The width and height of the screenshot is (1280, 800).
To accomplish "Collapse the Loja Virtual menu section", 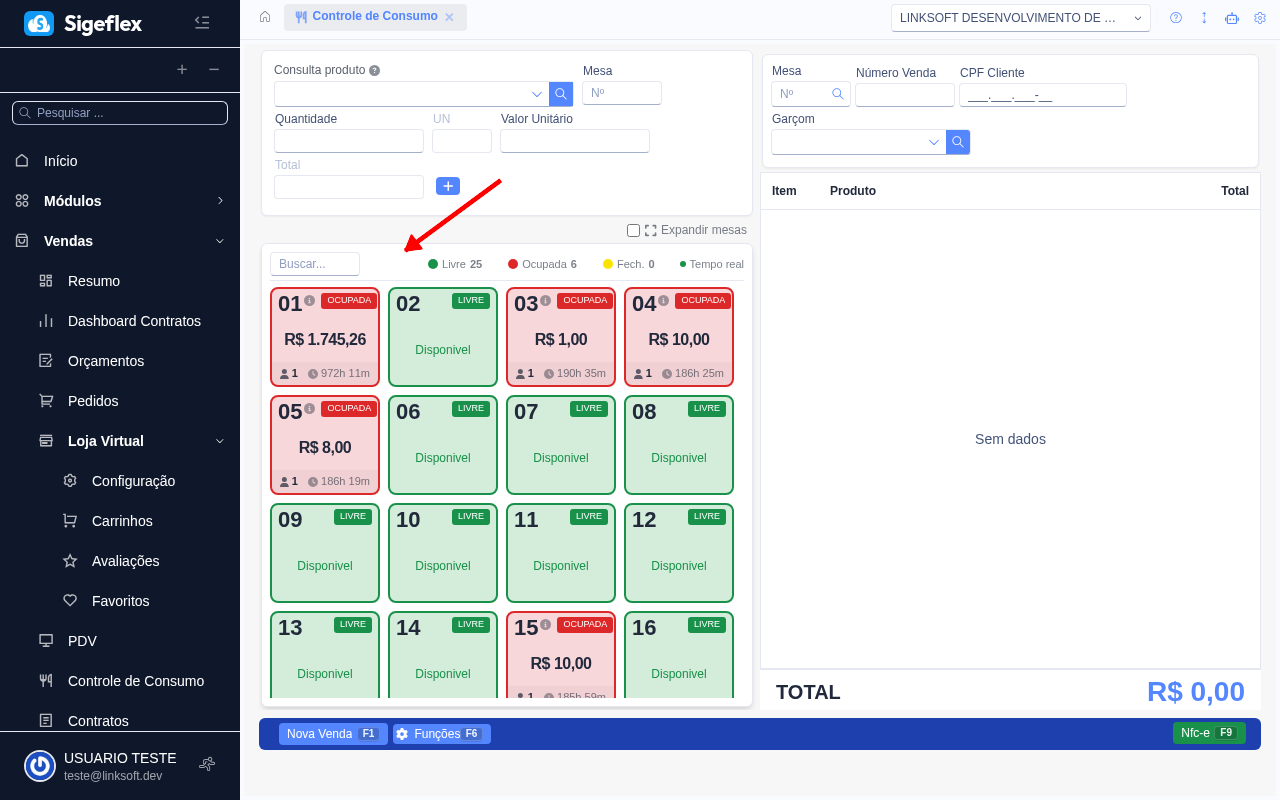I will (220, 441).
